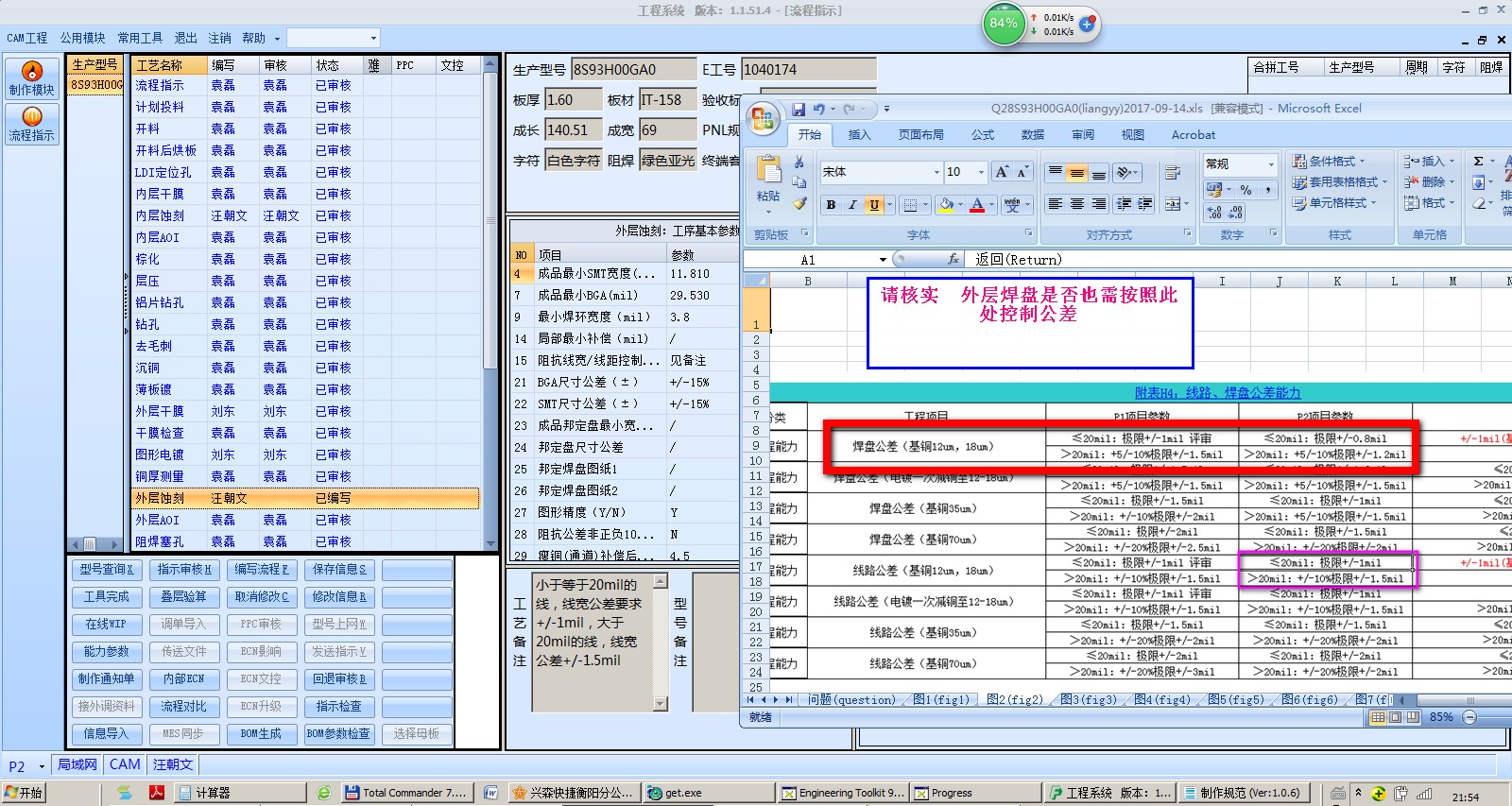Click the Align Text Right icon
Viewport: 1512px width, 806px height.
(x=1098, y=204)
